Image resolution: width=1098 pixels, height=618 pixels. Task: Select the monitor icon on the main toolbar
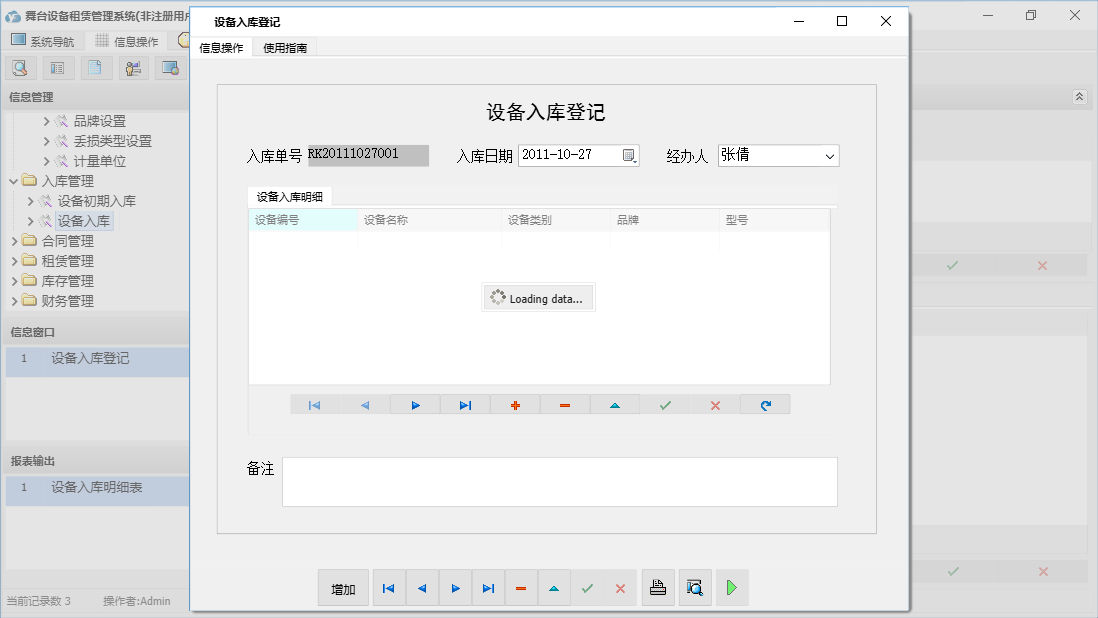(171, 67)
